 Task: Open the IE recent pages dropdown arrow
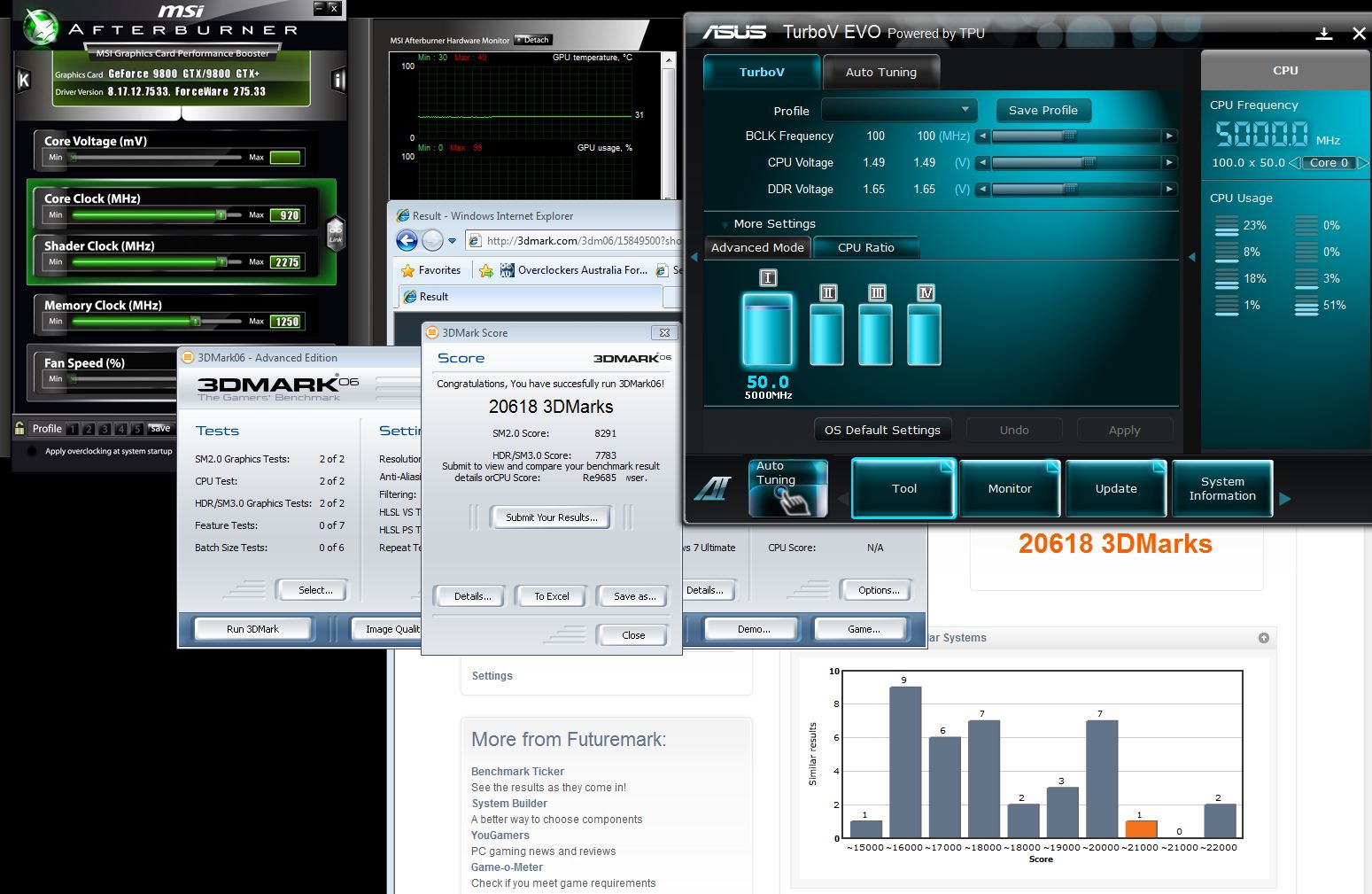coord(452,241)
